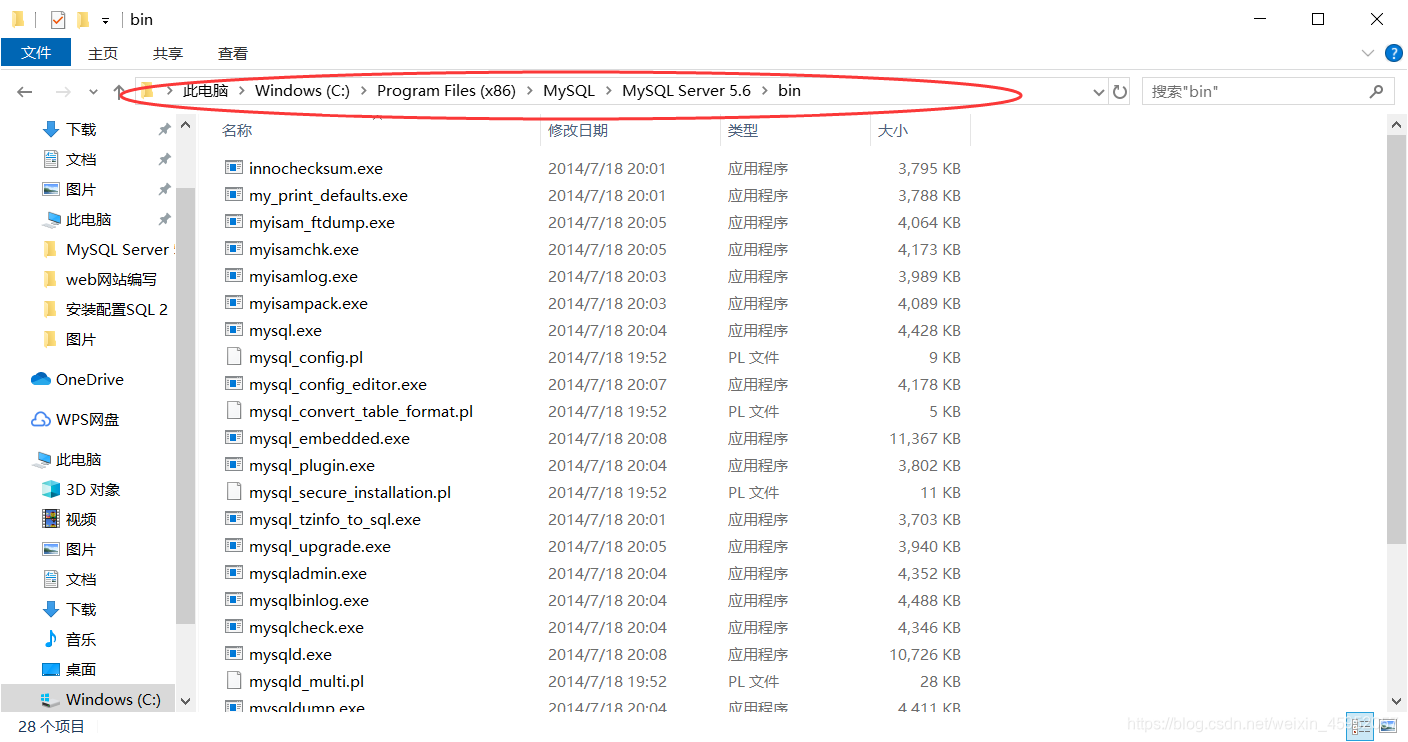Click the 桌面 desktop icon in sidebar

pyautogui.click(x=51, y=669)
